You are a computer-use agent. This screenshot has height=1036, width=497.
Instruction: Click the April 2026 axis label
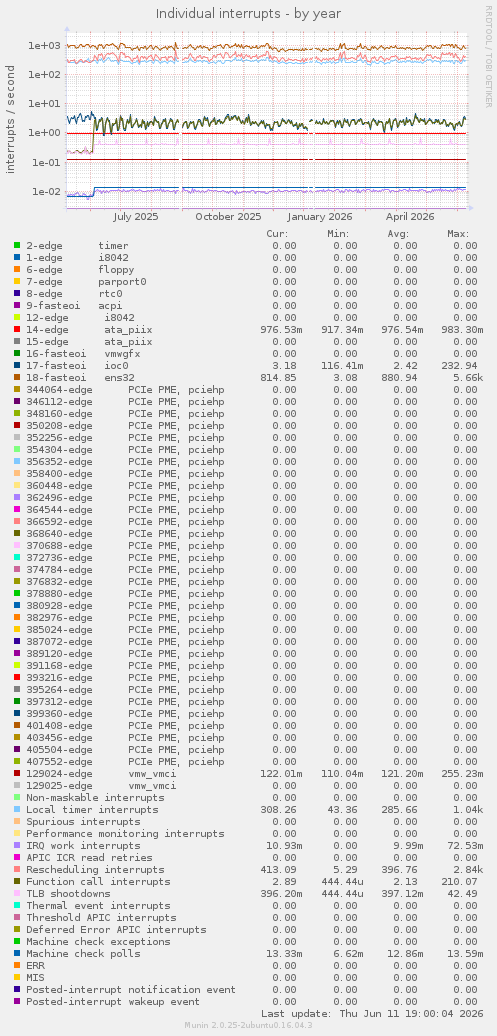[x=410, y=217]
